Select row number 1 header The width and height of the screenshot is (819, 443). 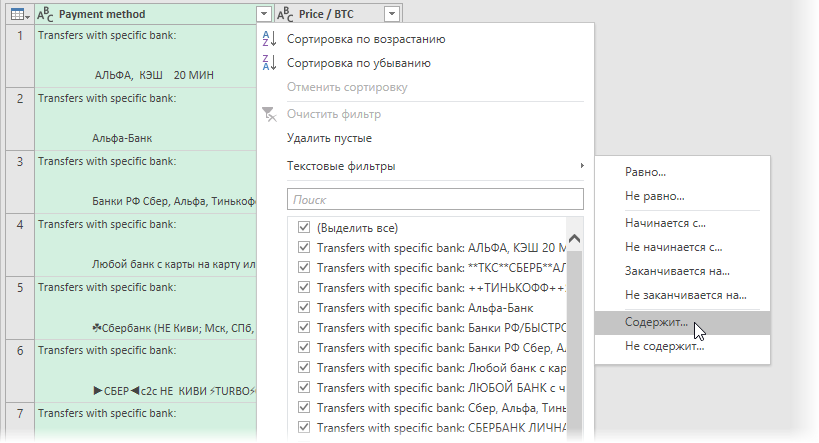[x=20, y=56]
